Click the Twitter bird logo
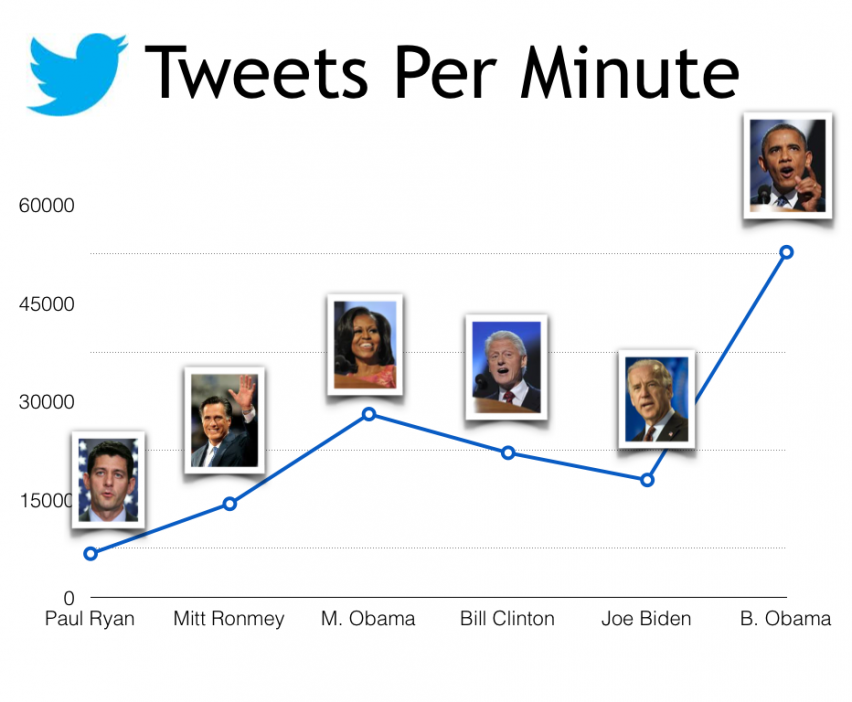The width and height of the screenshot is (852, 702). [77, 73]
